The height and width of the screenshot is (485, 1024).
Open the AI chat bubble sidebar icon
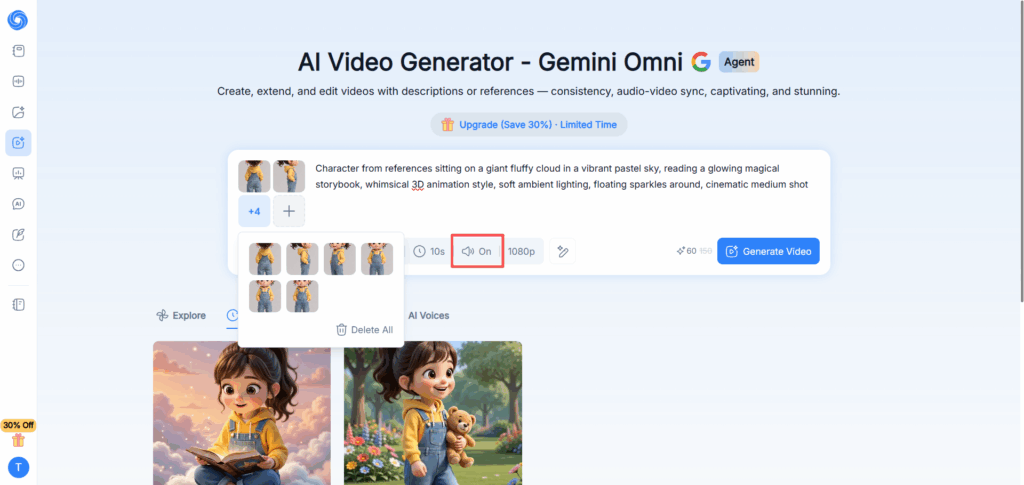click(18, 204)
